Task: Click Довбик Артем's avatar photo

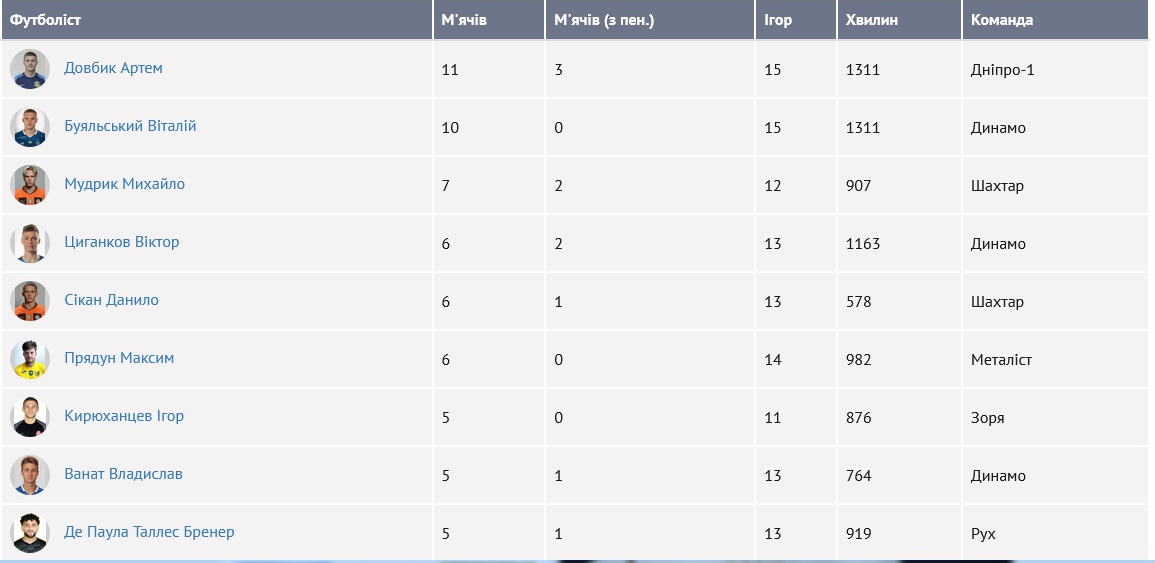Action: [30, 69]
